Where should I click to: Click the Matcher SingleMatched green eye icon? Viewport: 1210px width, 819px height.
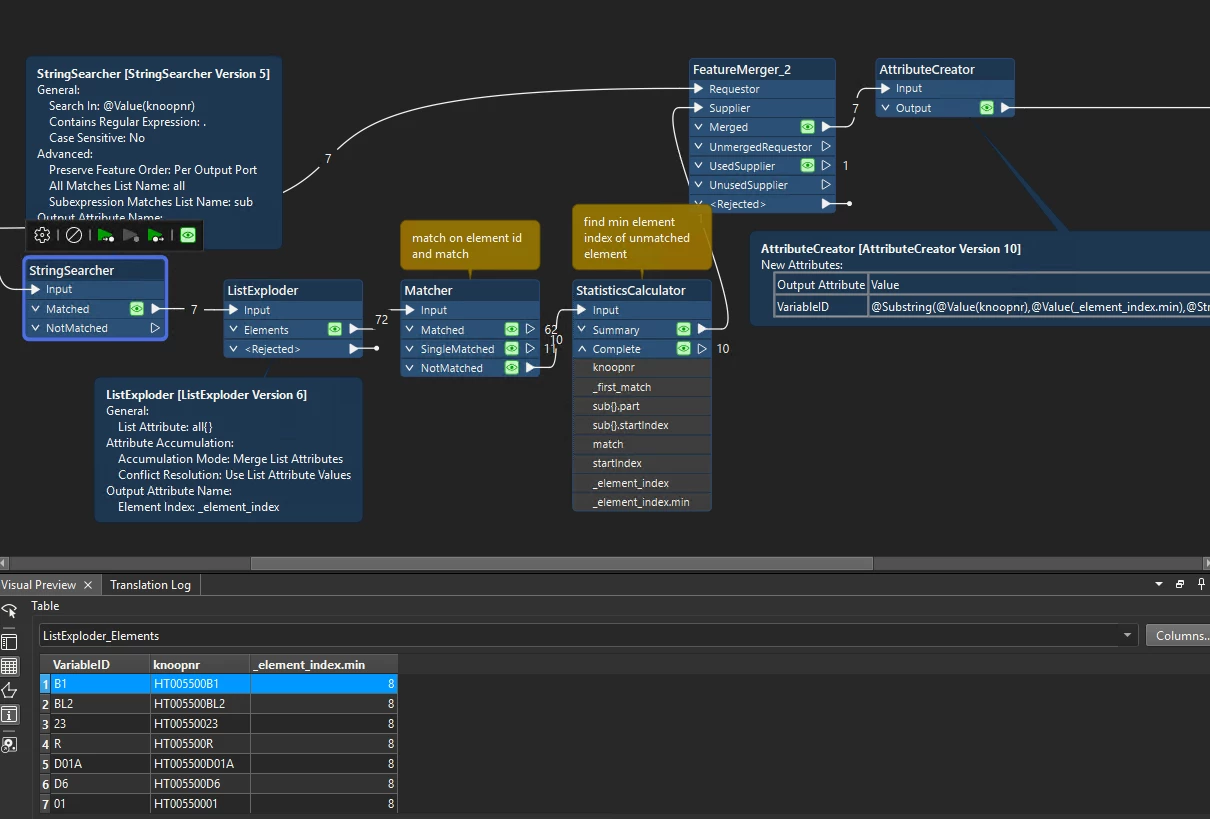[511, 349]
